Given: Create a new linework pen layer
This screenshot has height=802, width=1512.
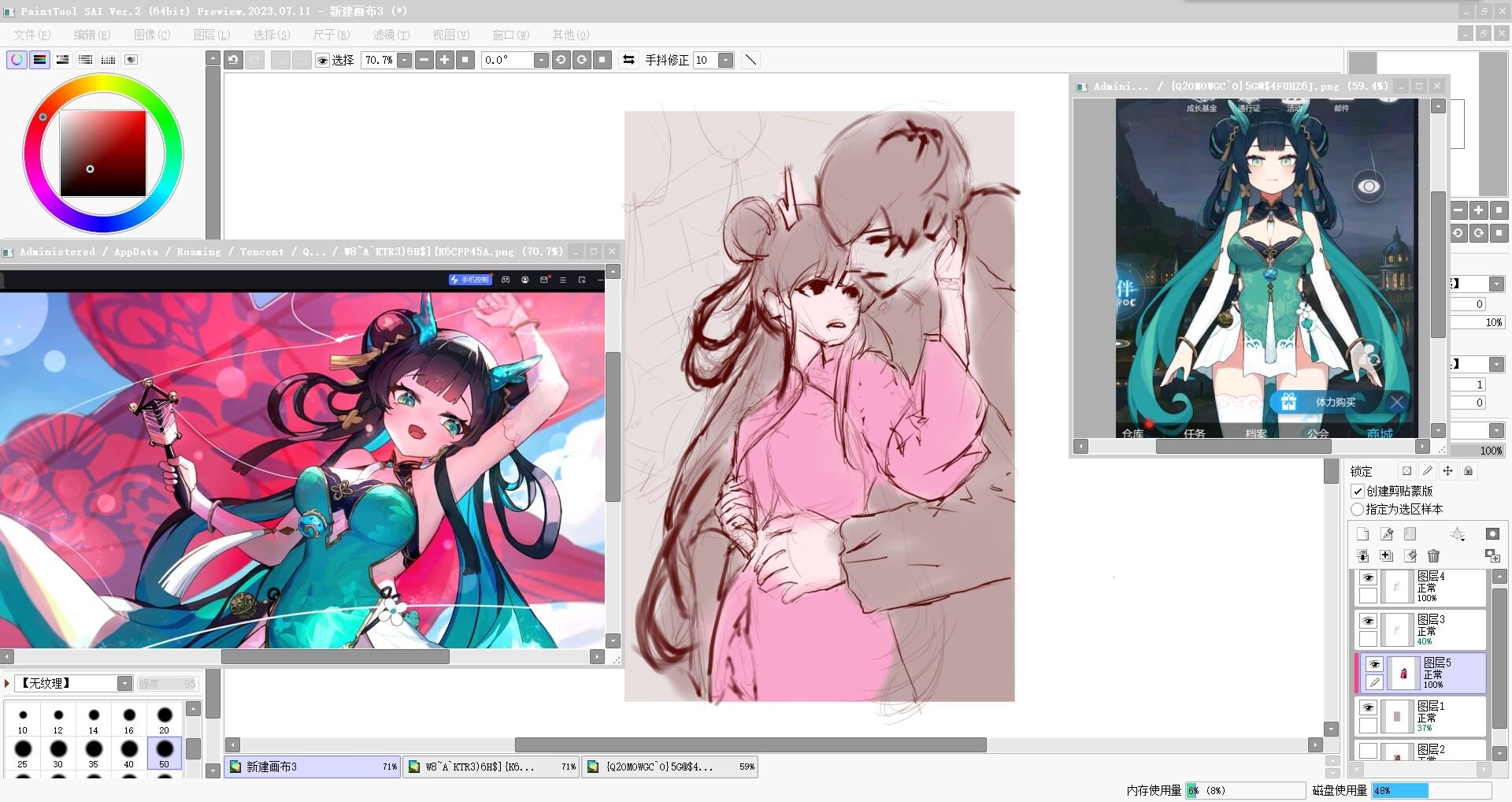Looking at the screenshot, I should click(x=1387, y=534).
